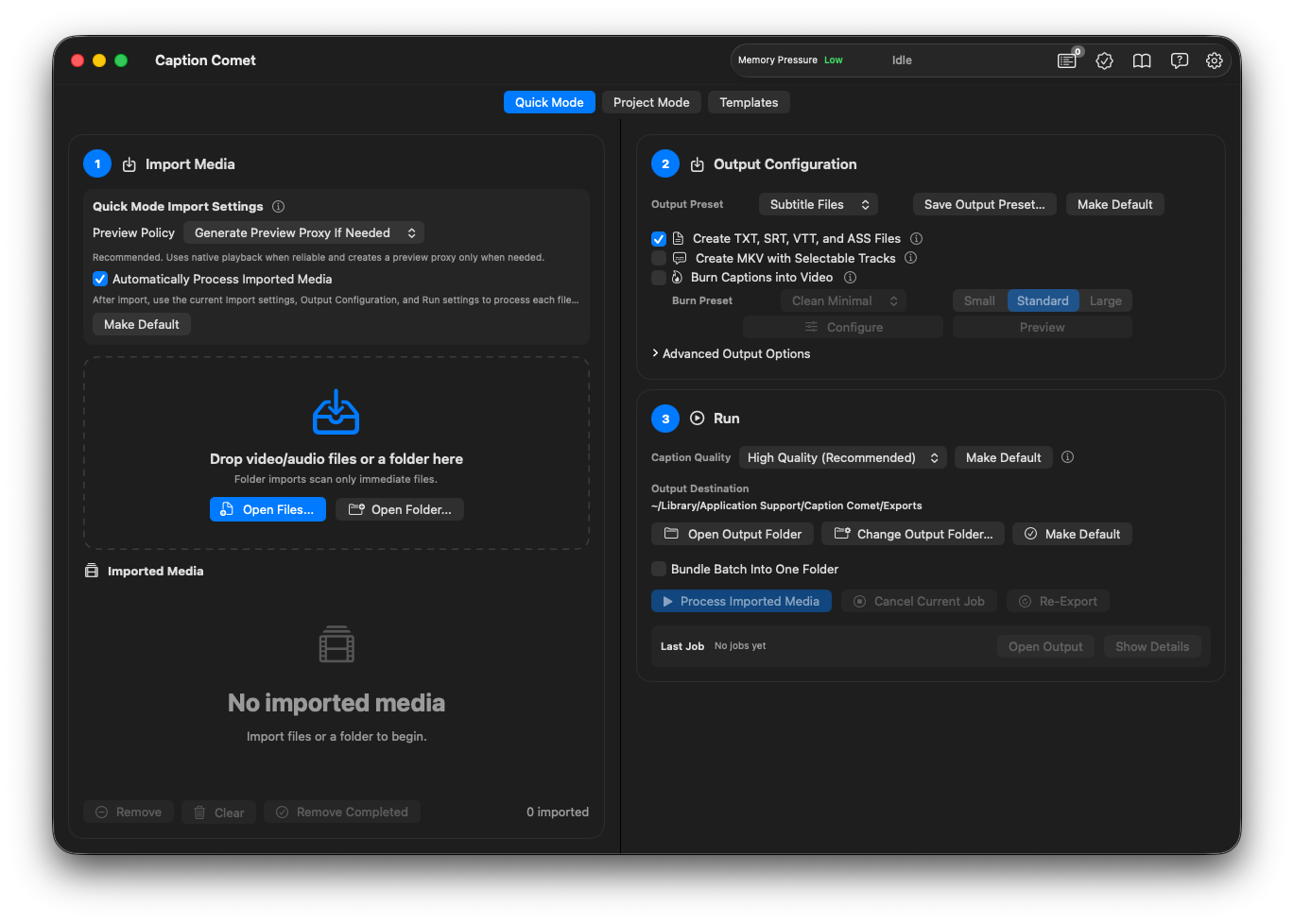Image resolution: width=1294 pixels, height=924 pixels.
Task: Click Open Files button
Action: (x=267, y=509)
